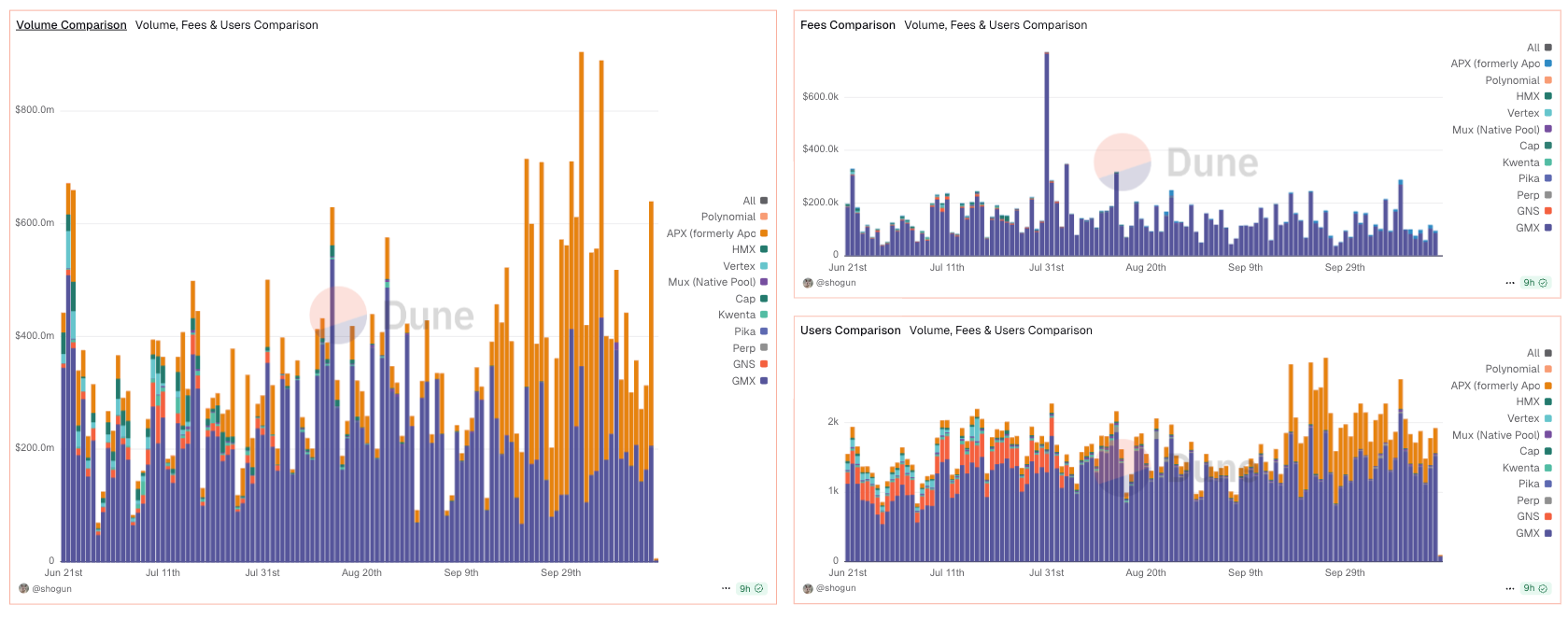1568x619 pixels.
Task: Click the tallest spike bar in Fees chart
Action: (1047, 149)
